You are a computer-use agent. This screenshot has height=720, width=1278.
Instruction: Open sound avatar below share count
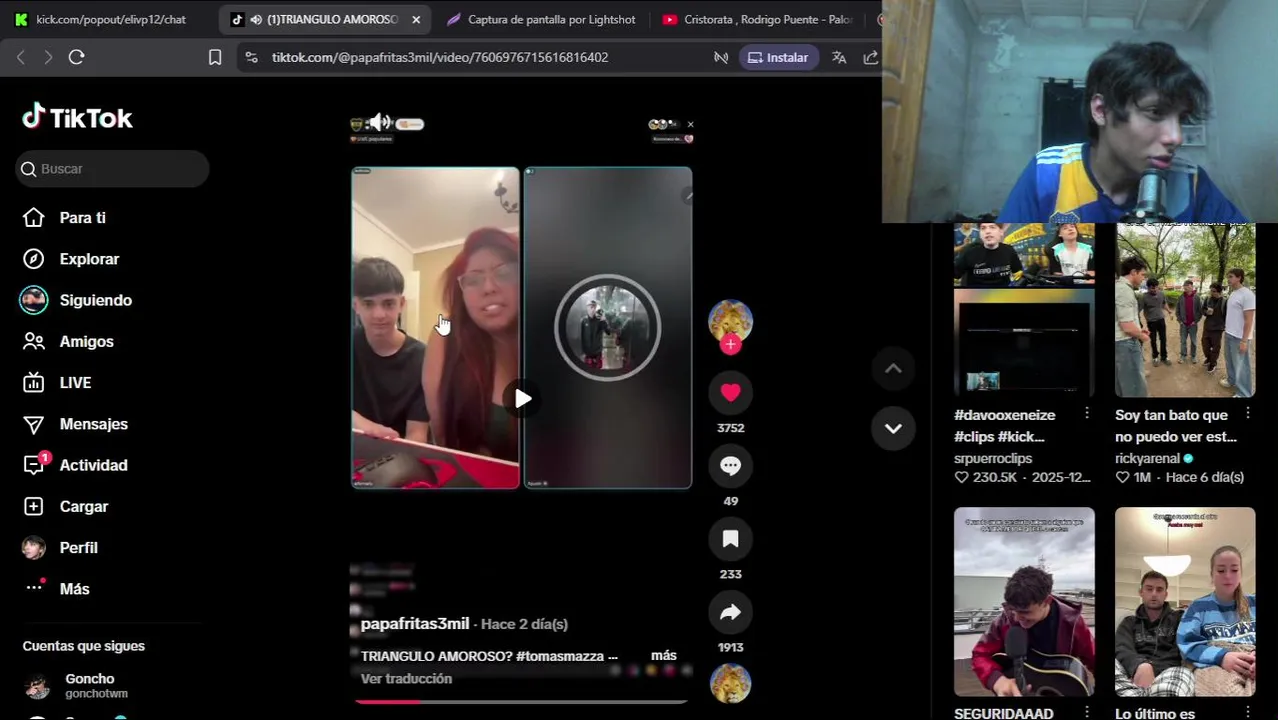click(x=730, y=684)
